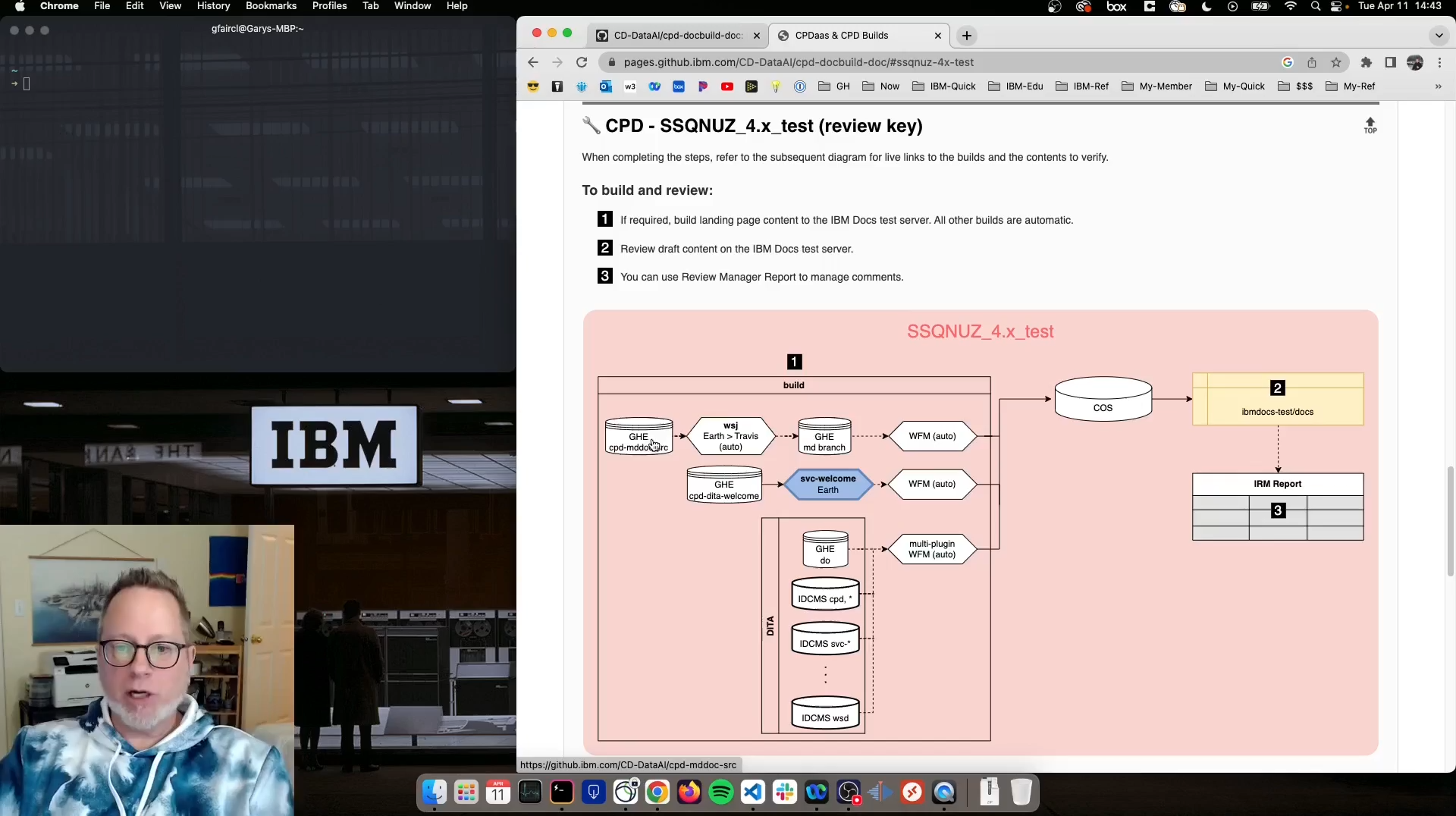Click the GHE cpd-dita-welcome node
Screen dimensions: 1456x816
tap(724, 485)
